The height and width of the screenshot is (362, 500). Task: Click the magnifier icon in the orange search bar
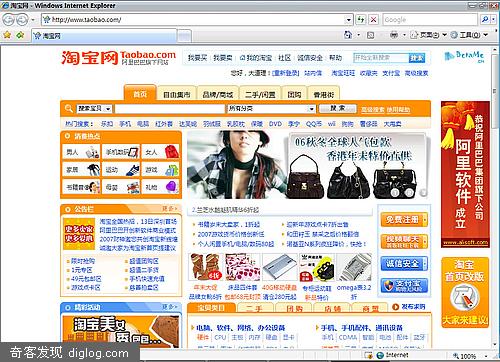pos(69,108)
